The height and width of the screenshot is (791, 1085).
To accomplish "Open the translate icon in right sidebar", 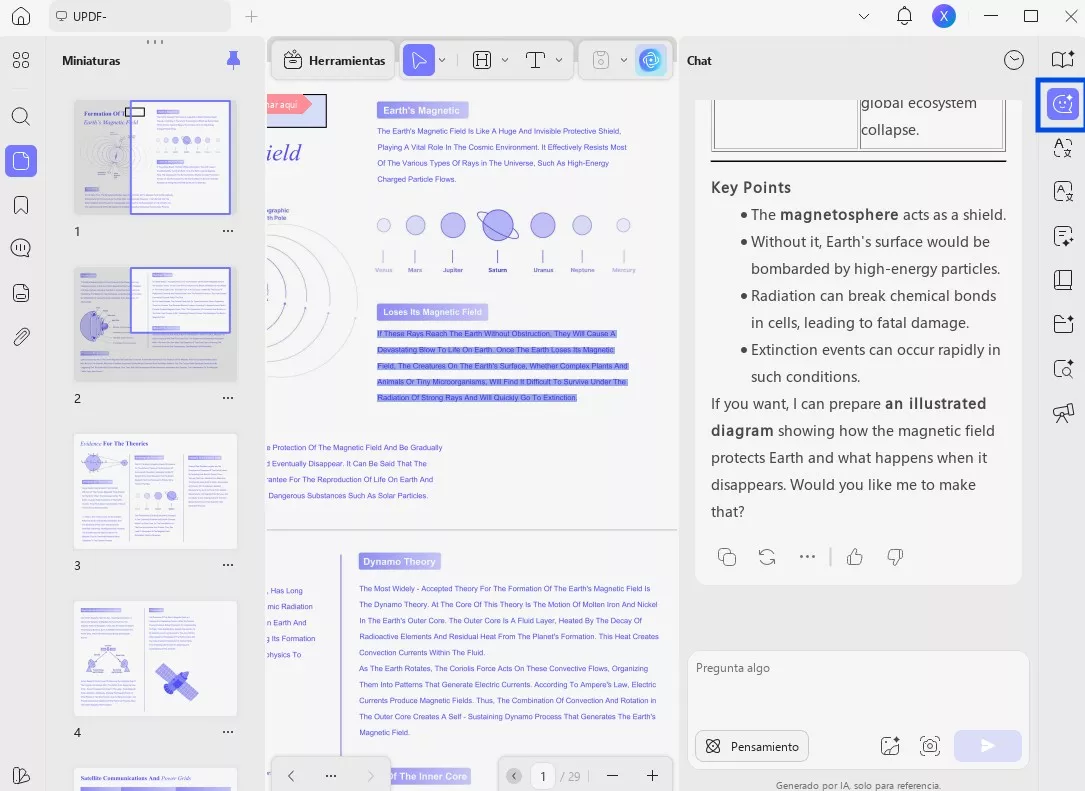I will pos(1063,147).
